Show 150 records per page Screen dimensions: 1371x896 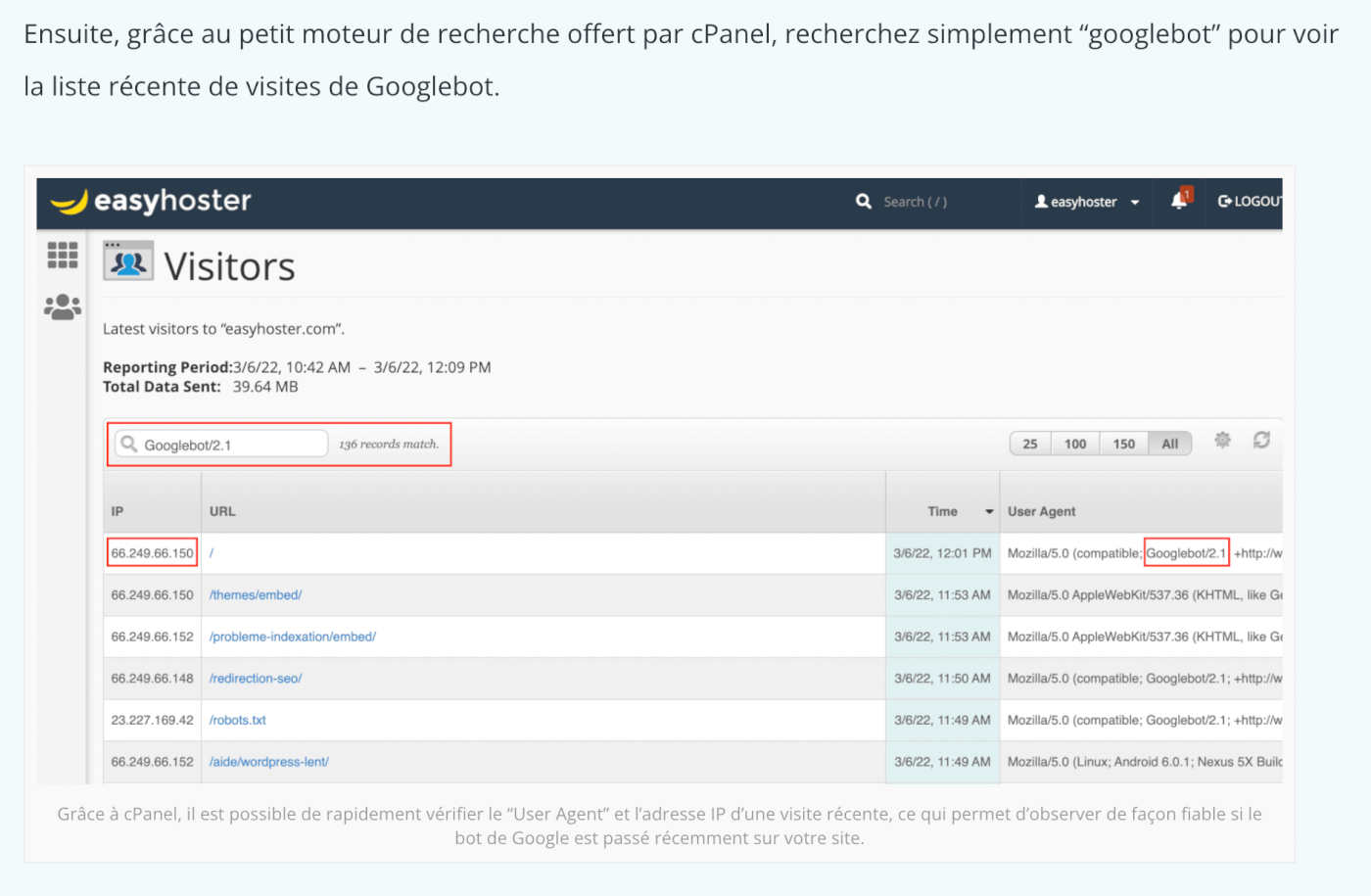[x=1123, y=444]
